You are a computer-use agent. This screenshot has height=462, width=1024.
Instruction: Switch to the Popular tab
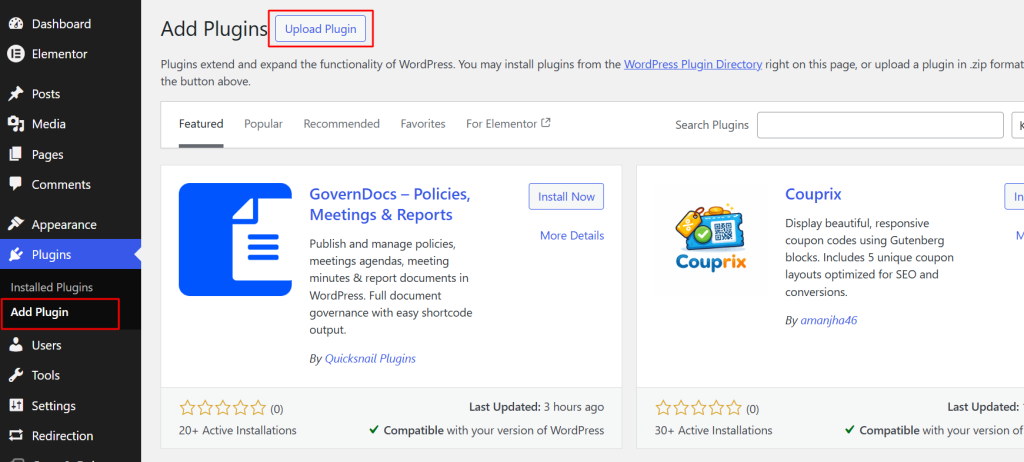click(x=263, y=124)
